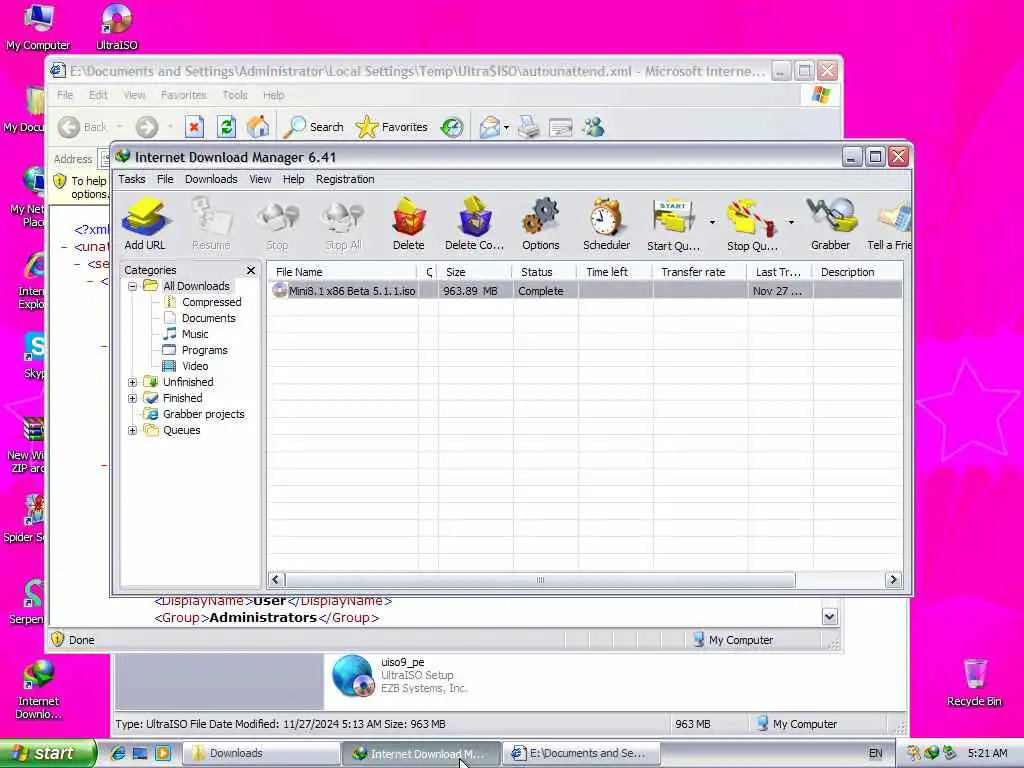Expand the Unfinished category node
Image resolution: width=1024 pixels, height=768 pixels.
point(132,382)
